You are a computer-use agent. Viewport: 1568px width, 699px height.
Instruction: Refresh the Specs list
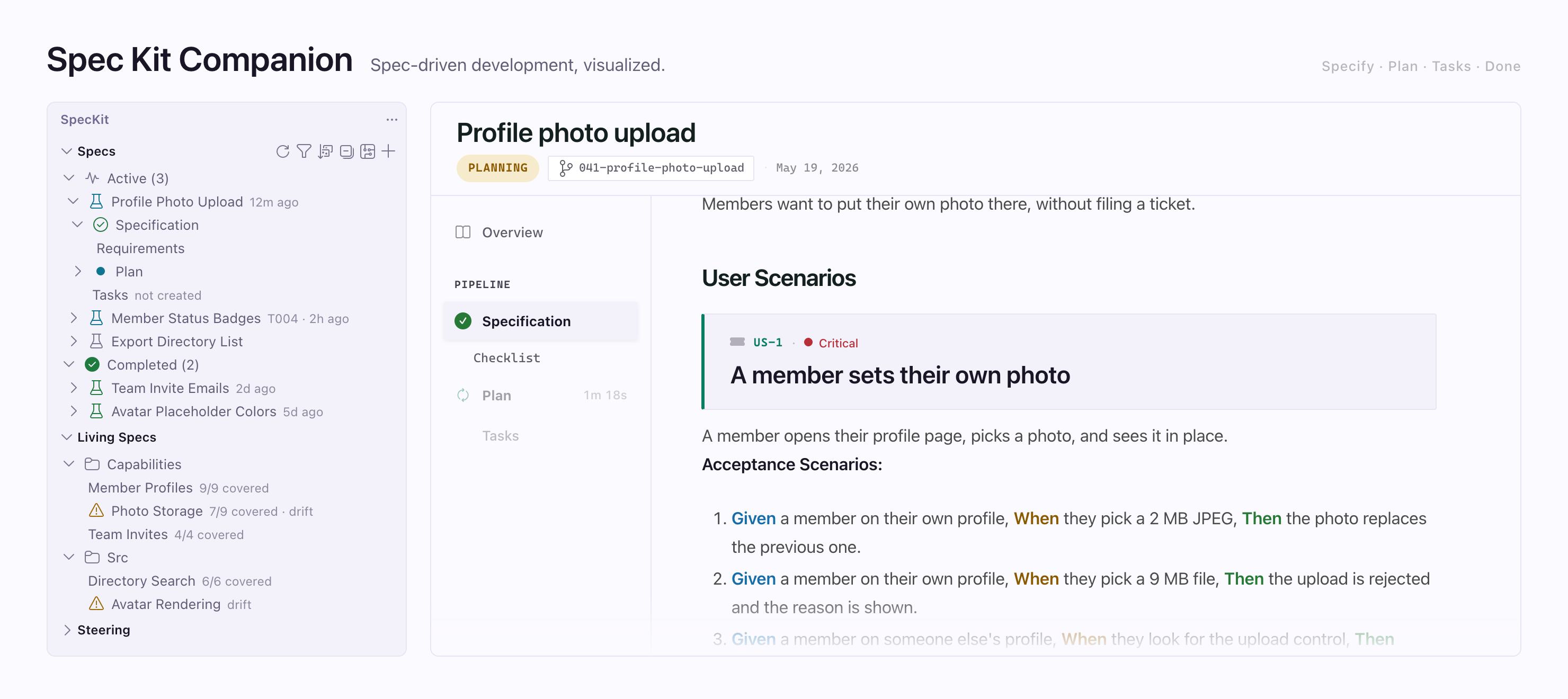coord(282,151)
